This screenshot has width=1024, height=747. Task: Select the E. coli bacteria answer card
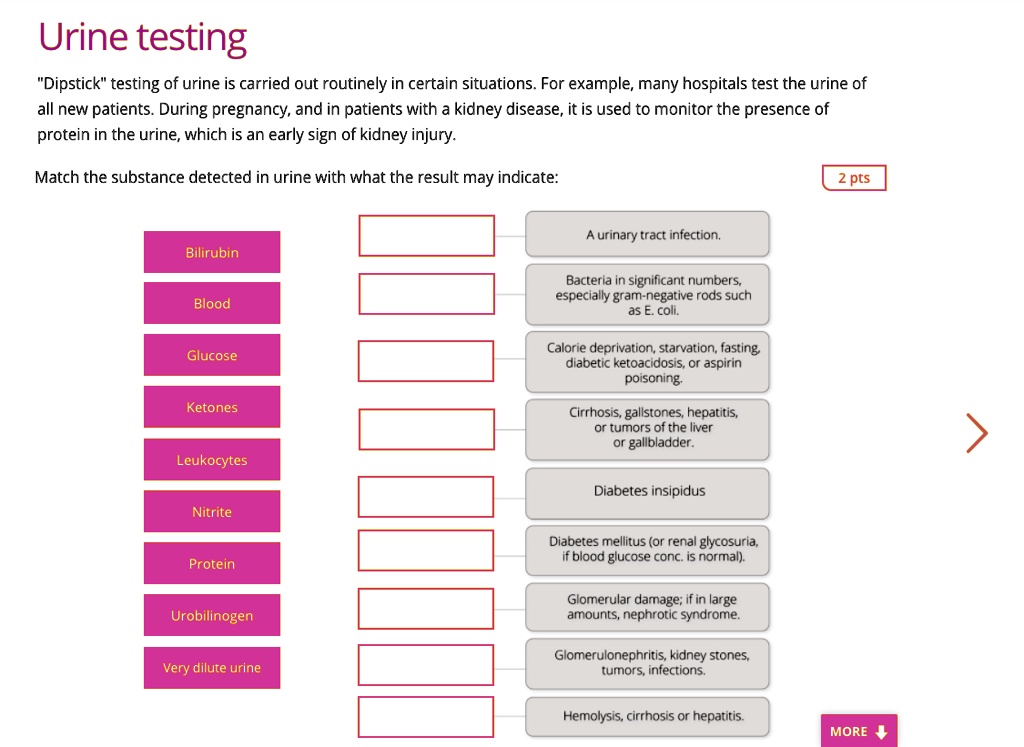[x=647, y=294]
